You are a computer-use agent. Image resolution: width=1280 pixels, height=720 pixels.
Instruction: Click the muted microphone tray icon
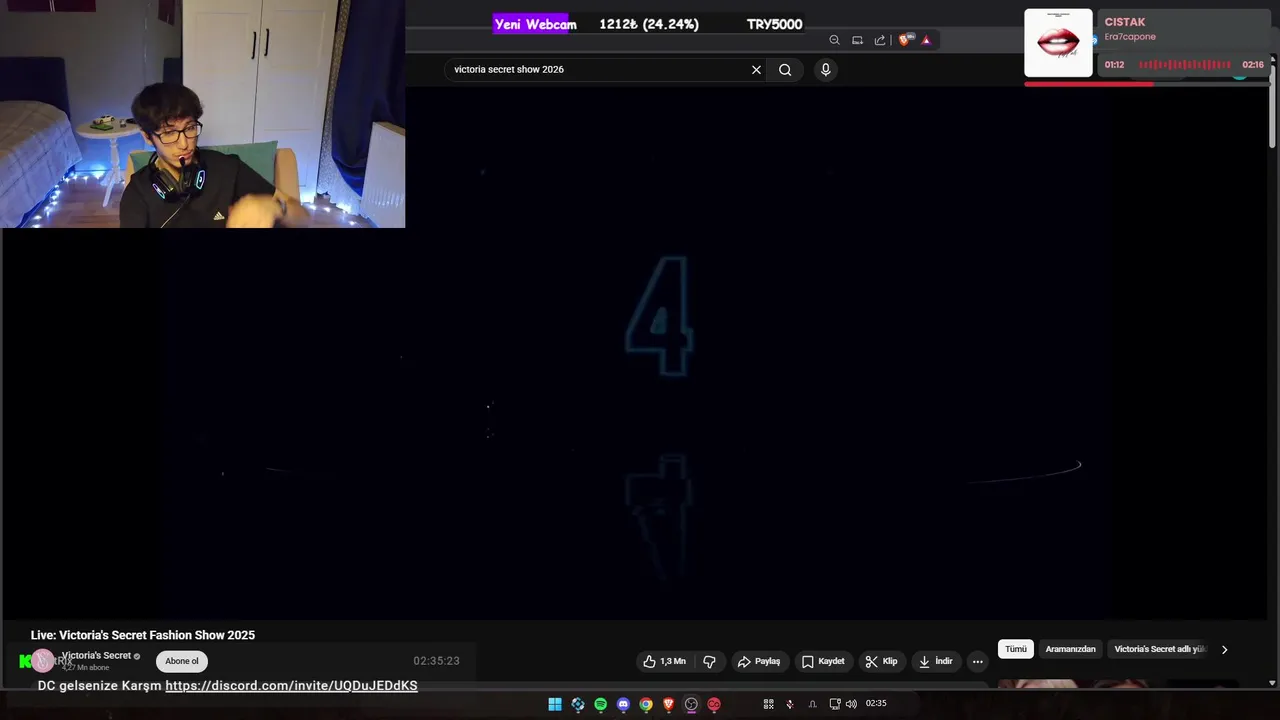pos(790,704)
